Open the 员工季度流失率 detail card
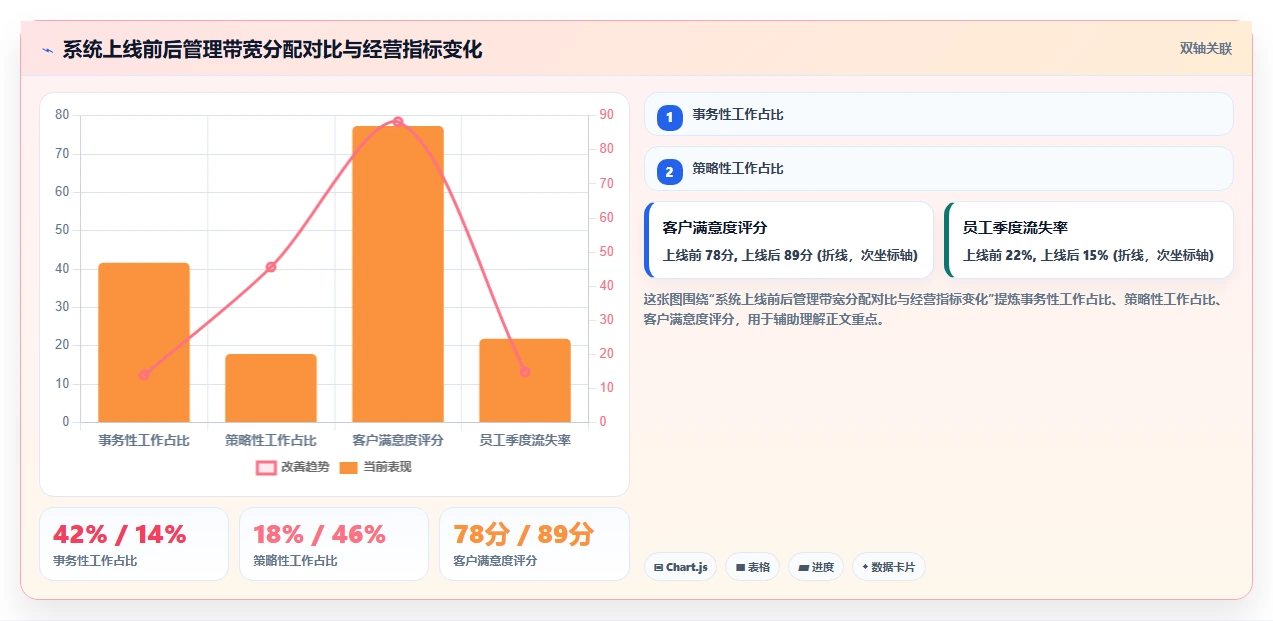This screenshot has height=621, width=1273. (x=1089, y=240)
